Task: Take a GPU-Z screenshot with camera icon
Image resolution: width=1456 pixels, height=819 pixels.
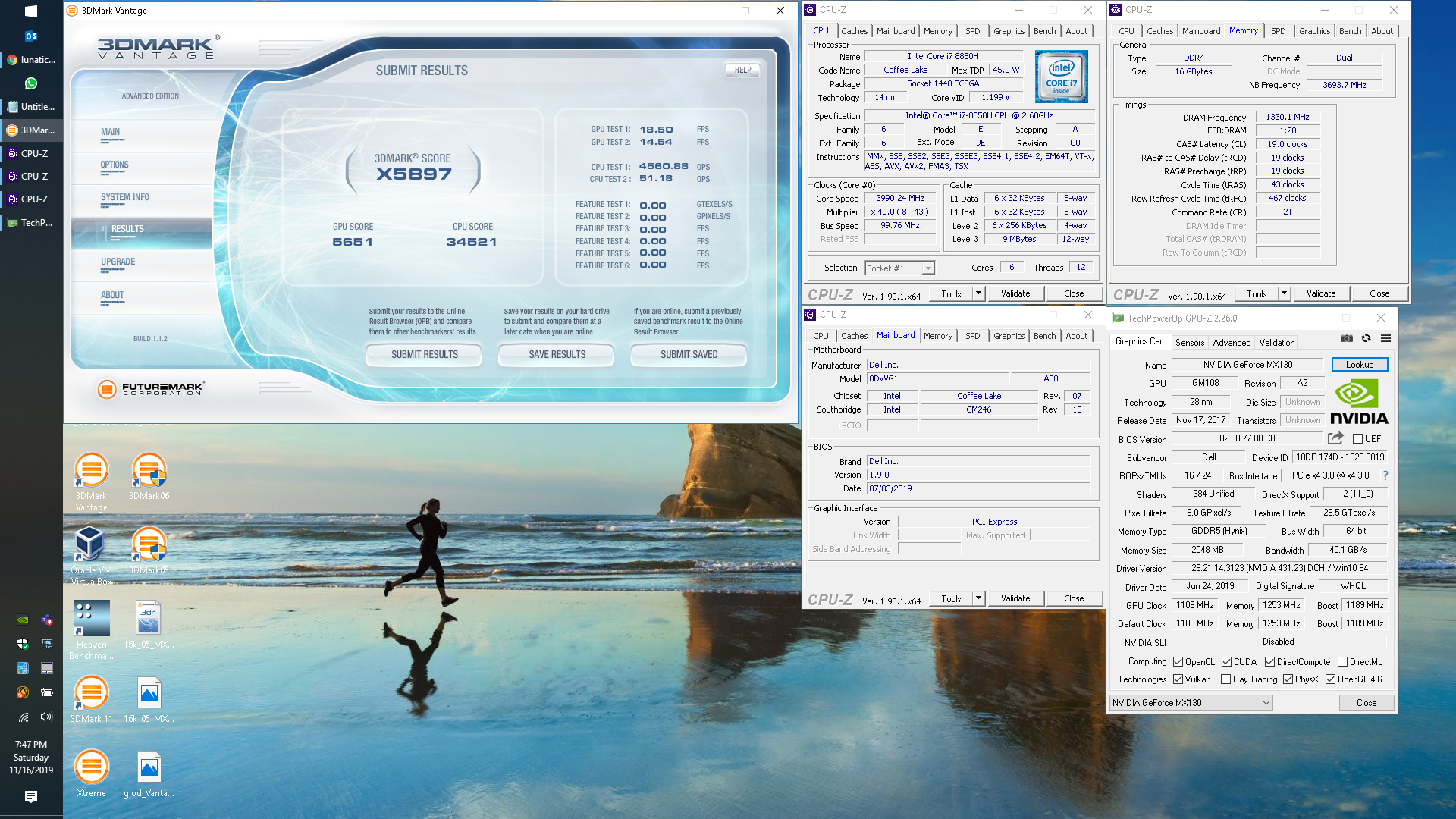Action: tap(1346, 338)
